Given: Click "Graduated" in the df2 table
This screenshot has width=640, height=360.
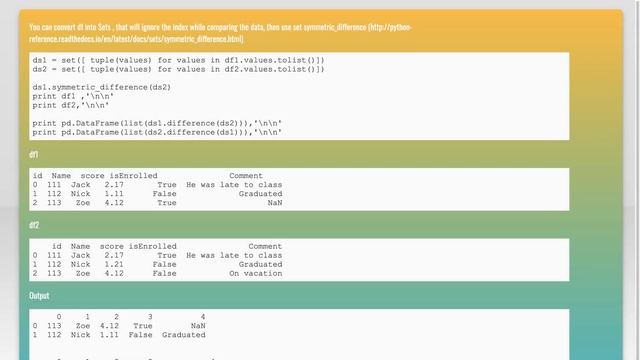Looking at the screenshot, I should 260,264.
